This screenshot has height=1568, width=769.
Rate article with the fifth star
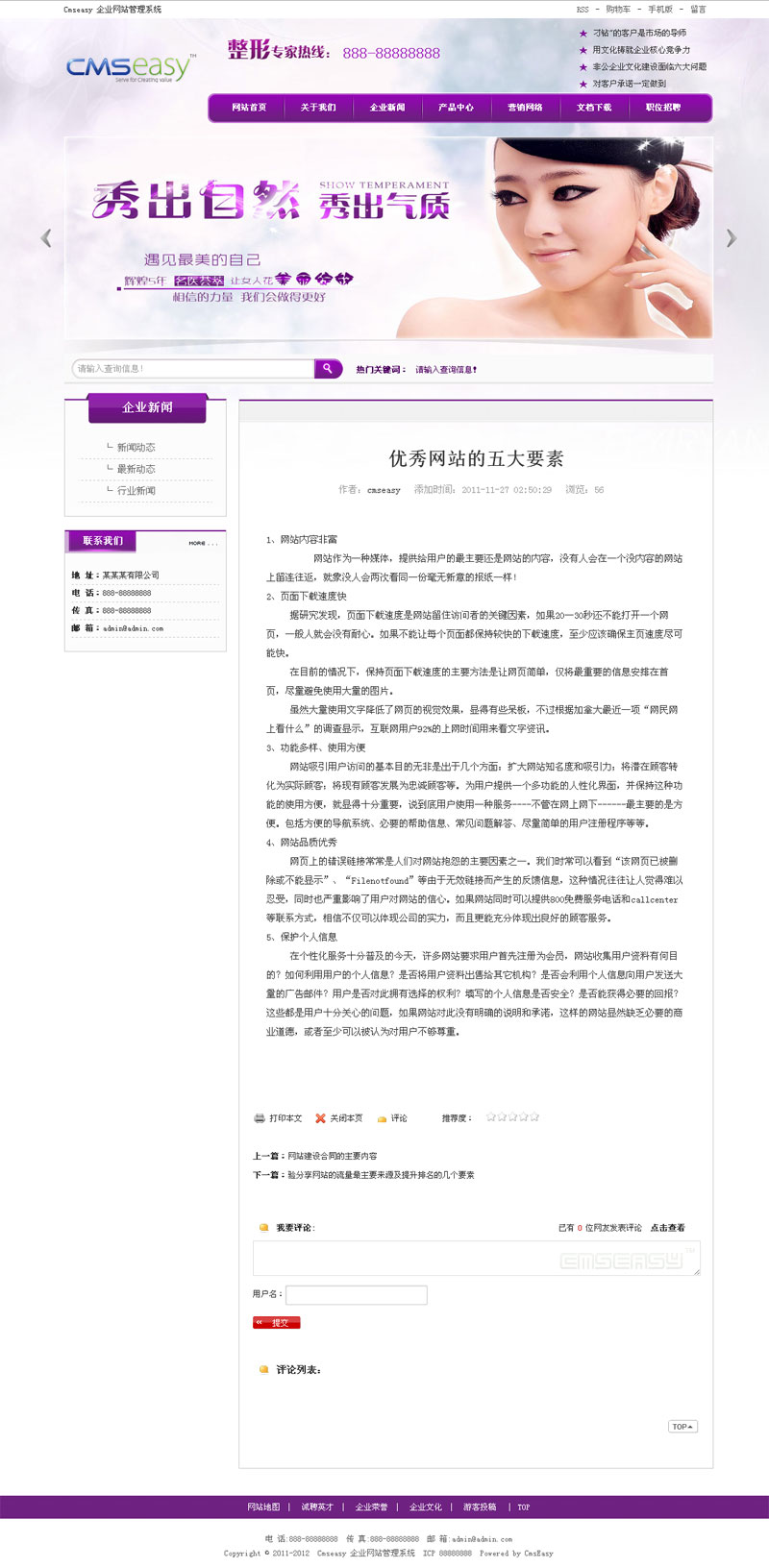534,1117
